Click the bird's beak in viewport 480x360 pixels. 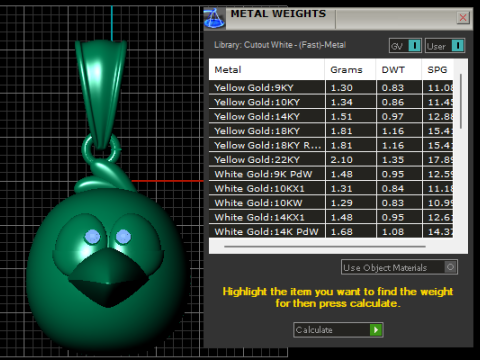click(108, 278)
